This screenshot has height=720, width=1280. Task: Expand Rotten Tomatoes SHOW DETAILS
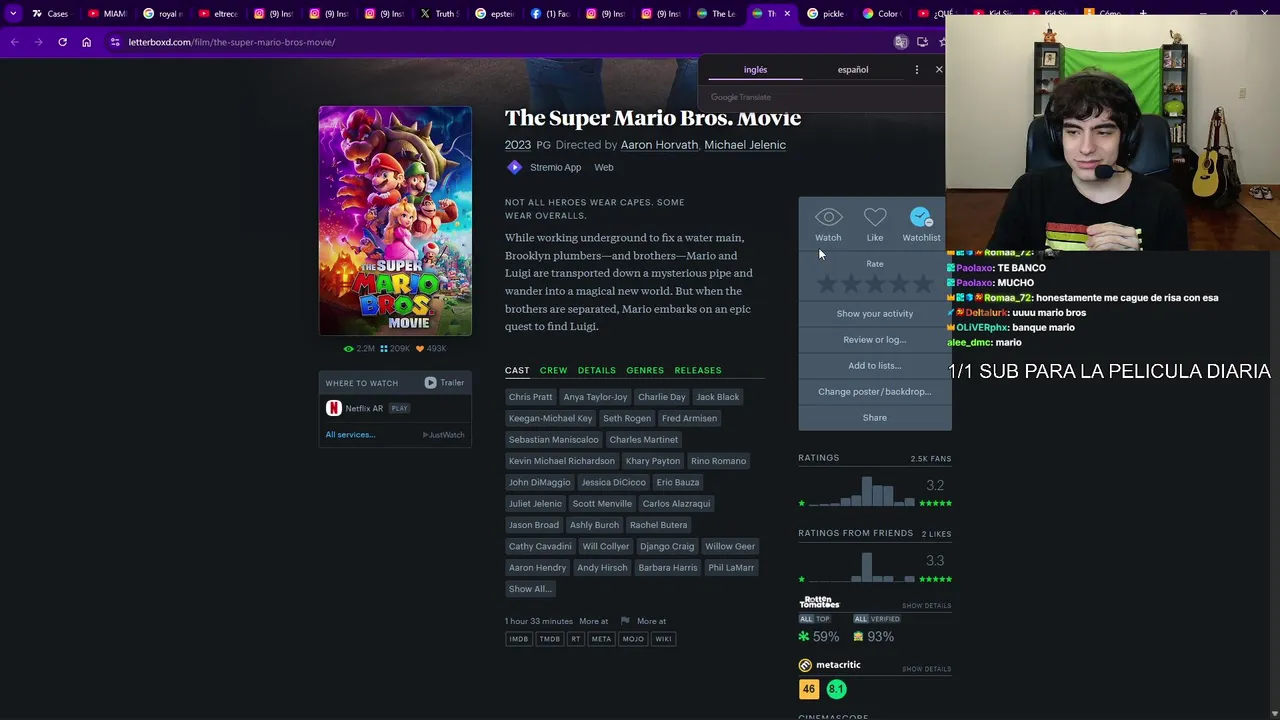pyautogui.click(x=926, y=606)
